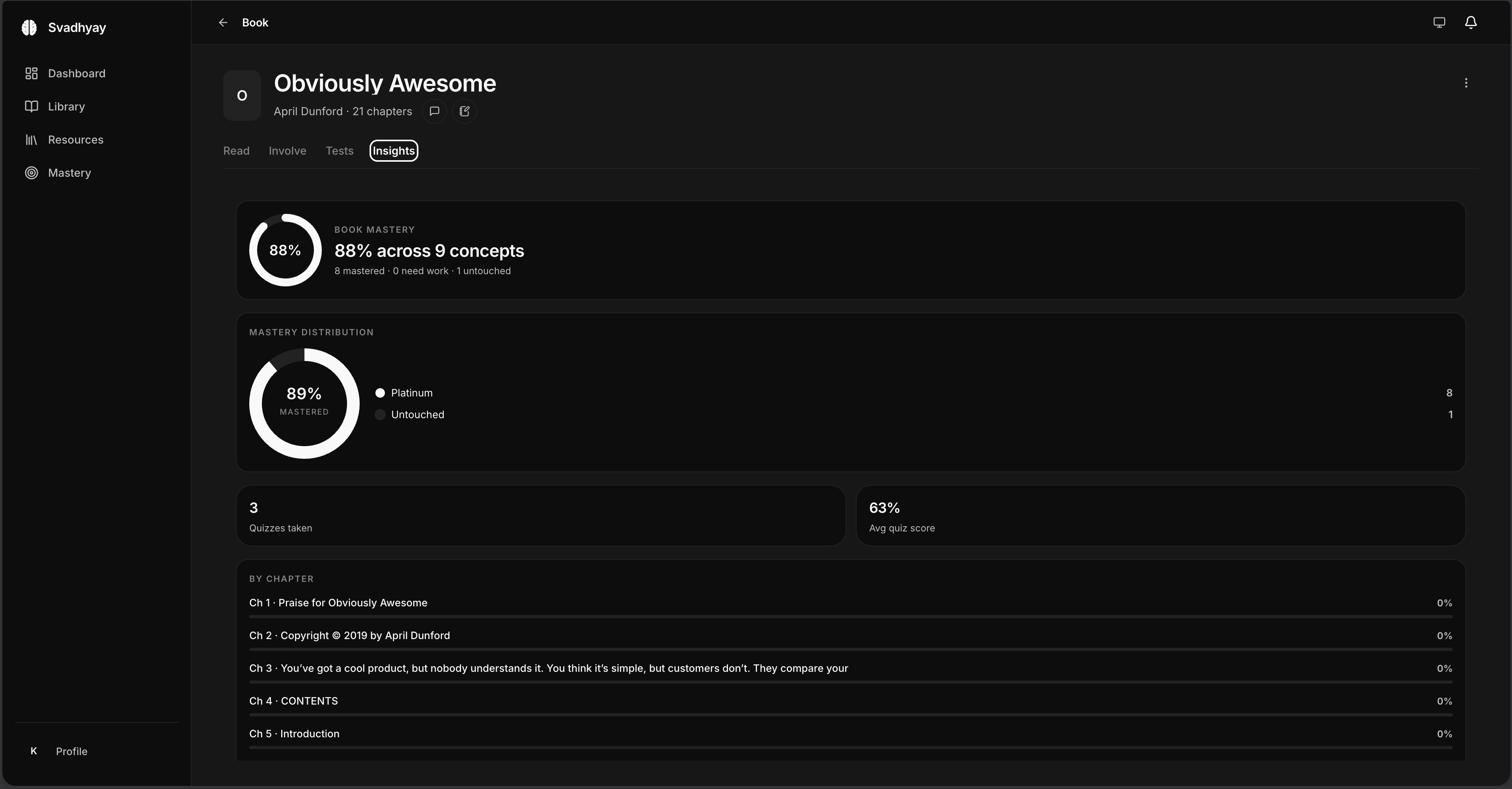Click the Quizzes taken card
This screenshot has height=789, width=1512.
point(541,516)
